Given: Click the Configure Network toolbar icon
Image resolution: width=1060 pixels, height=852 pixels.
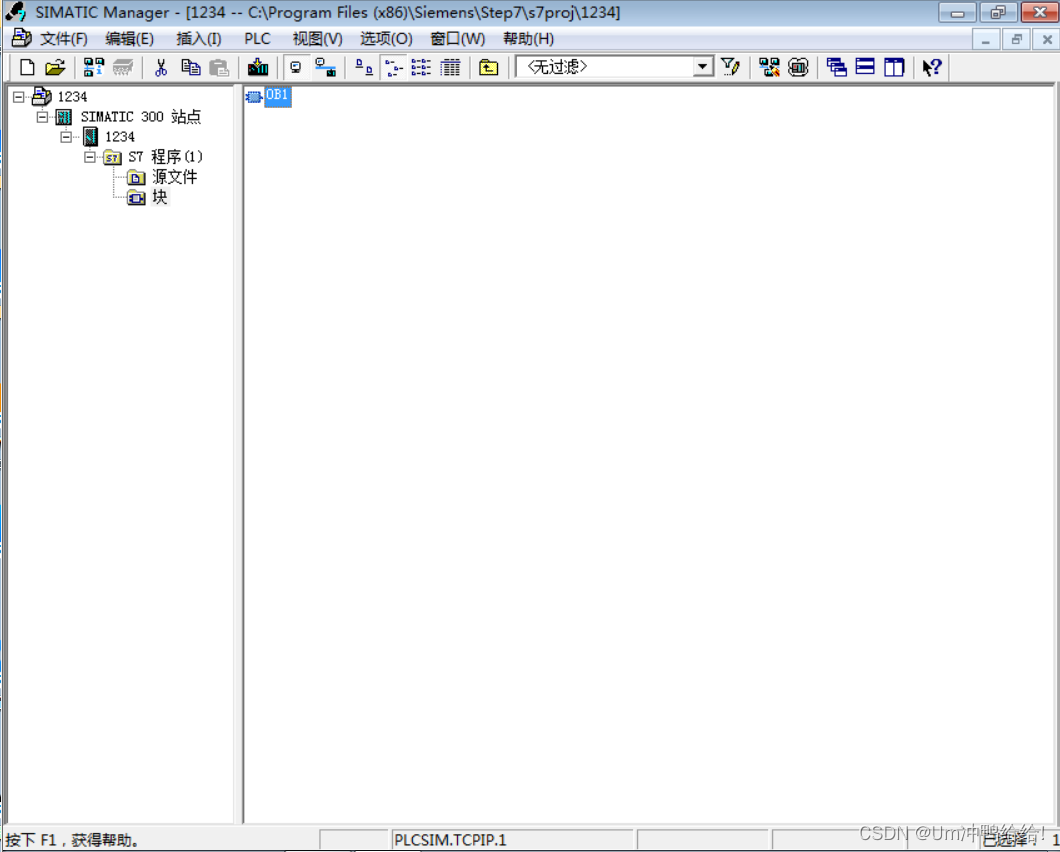Looking at the screenshot, I should (x=769, y=67).
